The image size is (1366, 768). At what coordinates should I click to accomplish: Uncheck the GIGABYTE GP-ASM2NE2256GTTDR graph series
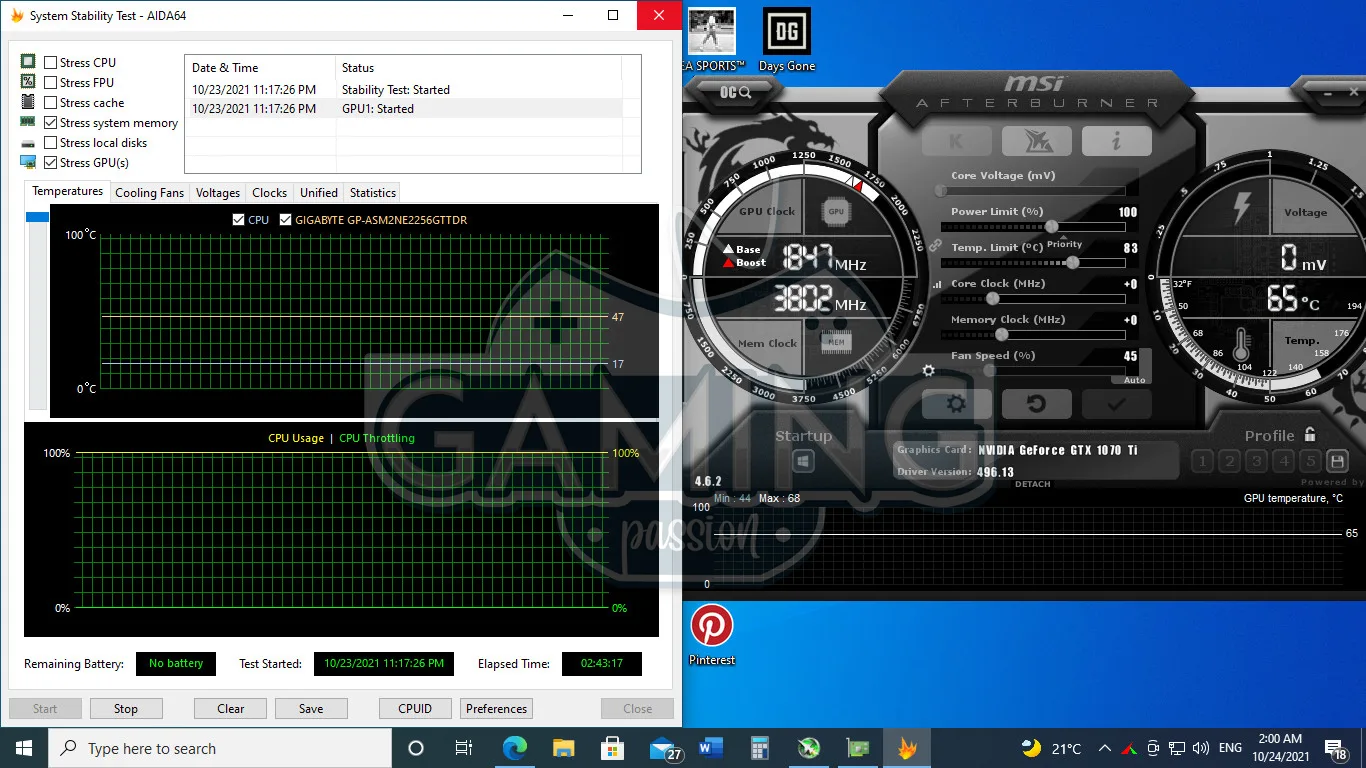286,220
